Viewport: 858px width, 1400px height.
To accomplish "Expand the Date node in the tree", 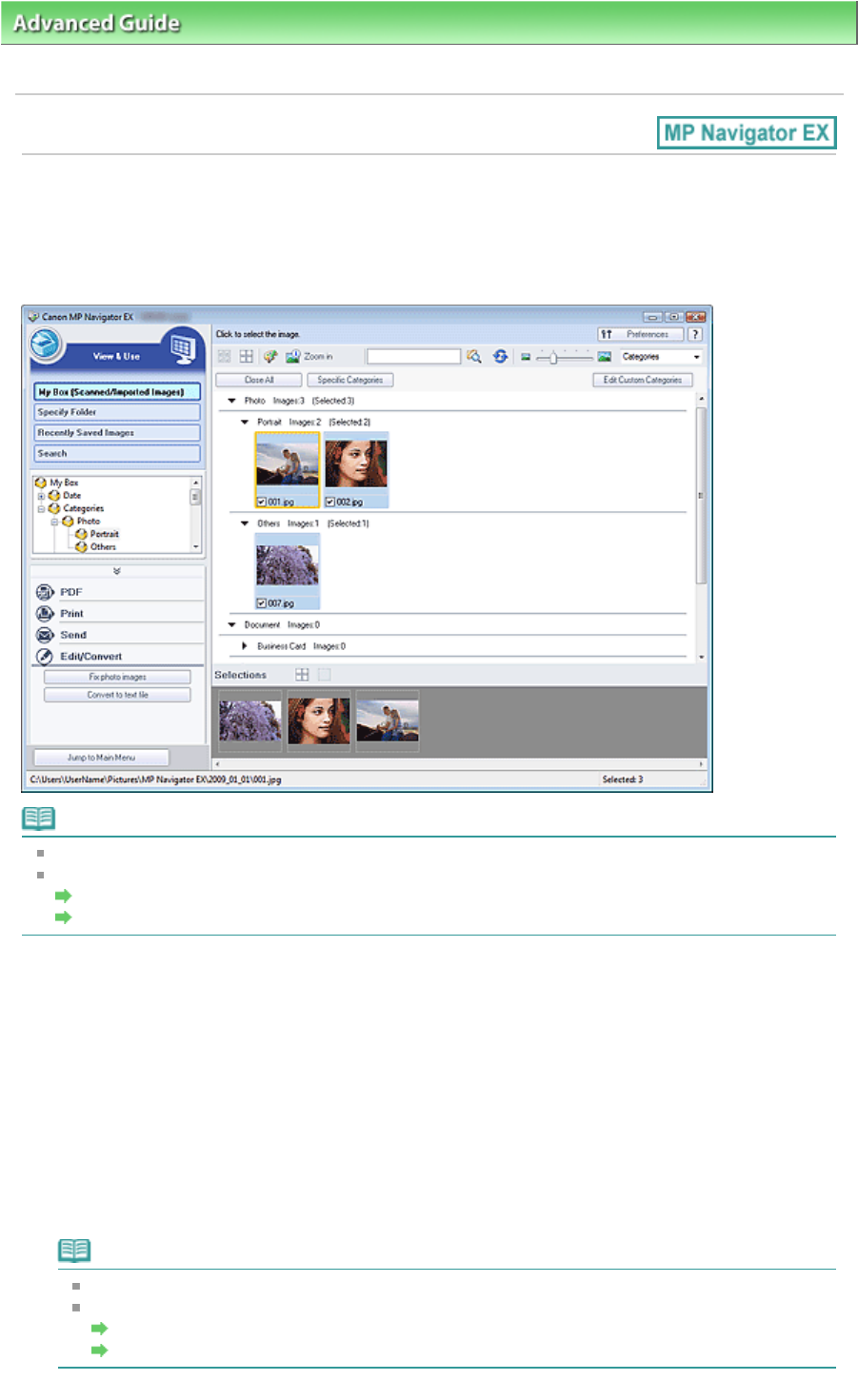I will [x=41, y=496].
